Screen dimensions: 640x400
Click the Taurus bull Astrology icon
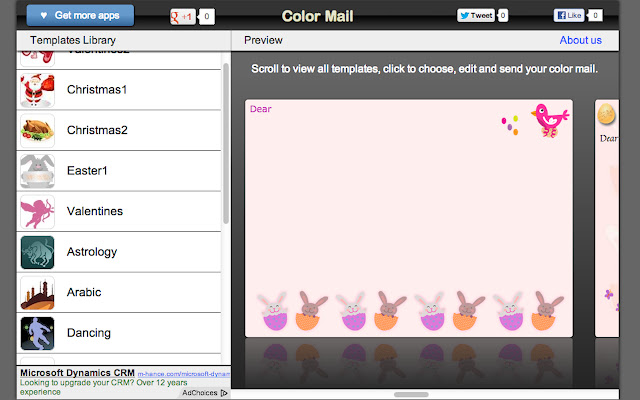37,252
